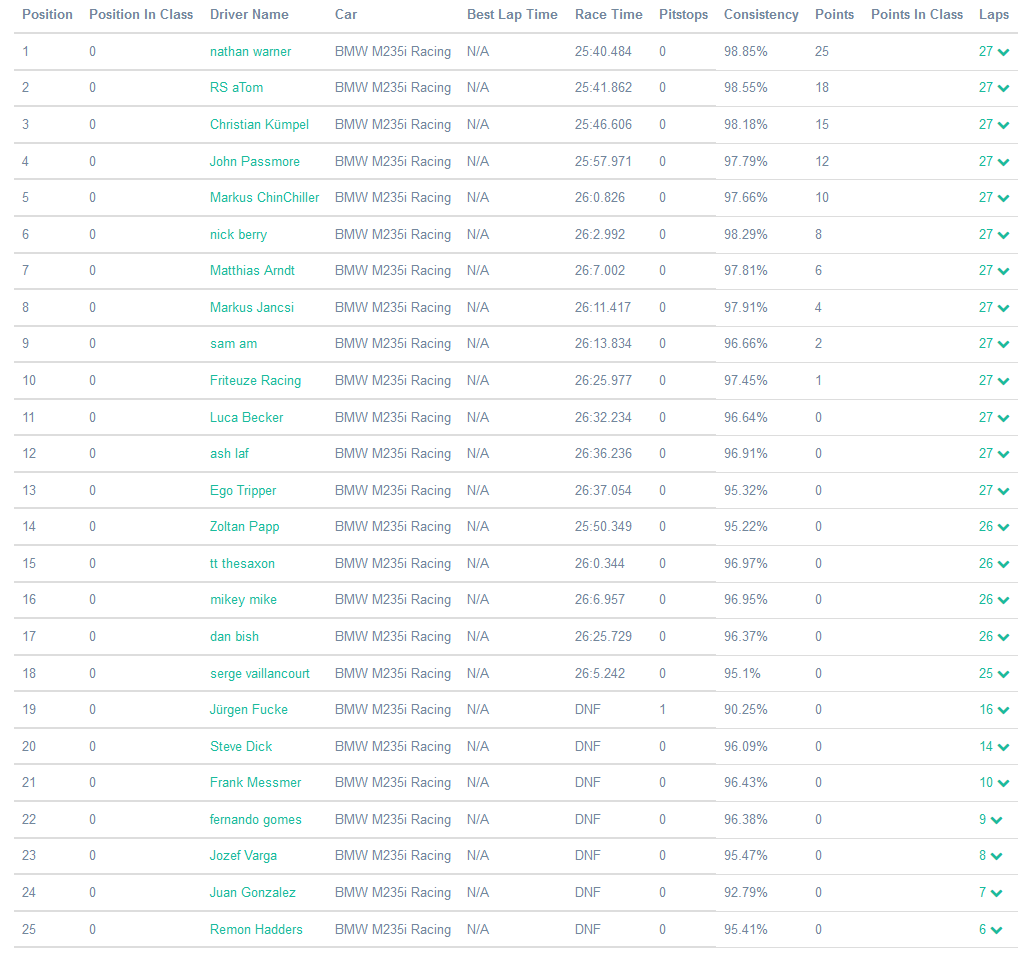Select driver Friteuze Racing
The width and height of the screenshot is (1020, 953).
pyautogui.click(x=255, y=381)
